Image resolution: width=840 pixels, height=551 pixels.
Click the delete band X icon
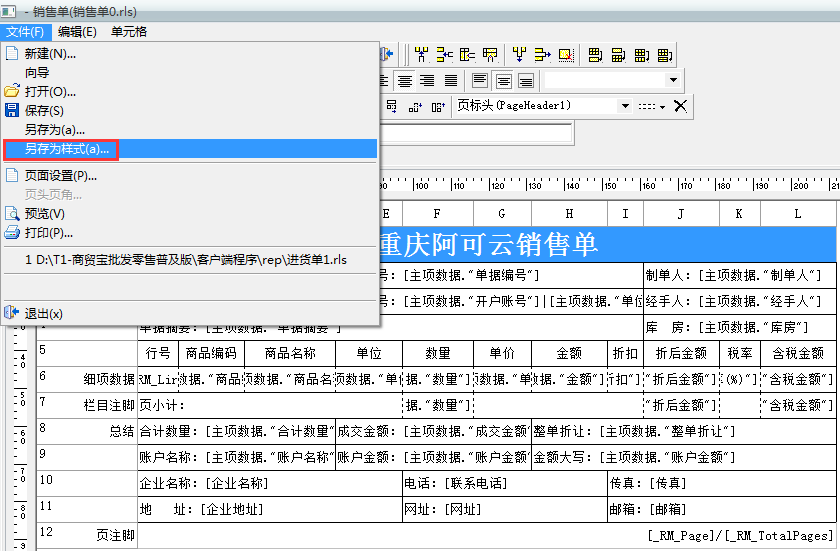click(x=681, y=106)
